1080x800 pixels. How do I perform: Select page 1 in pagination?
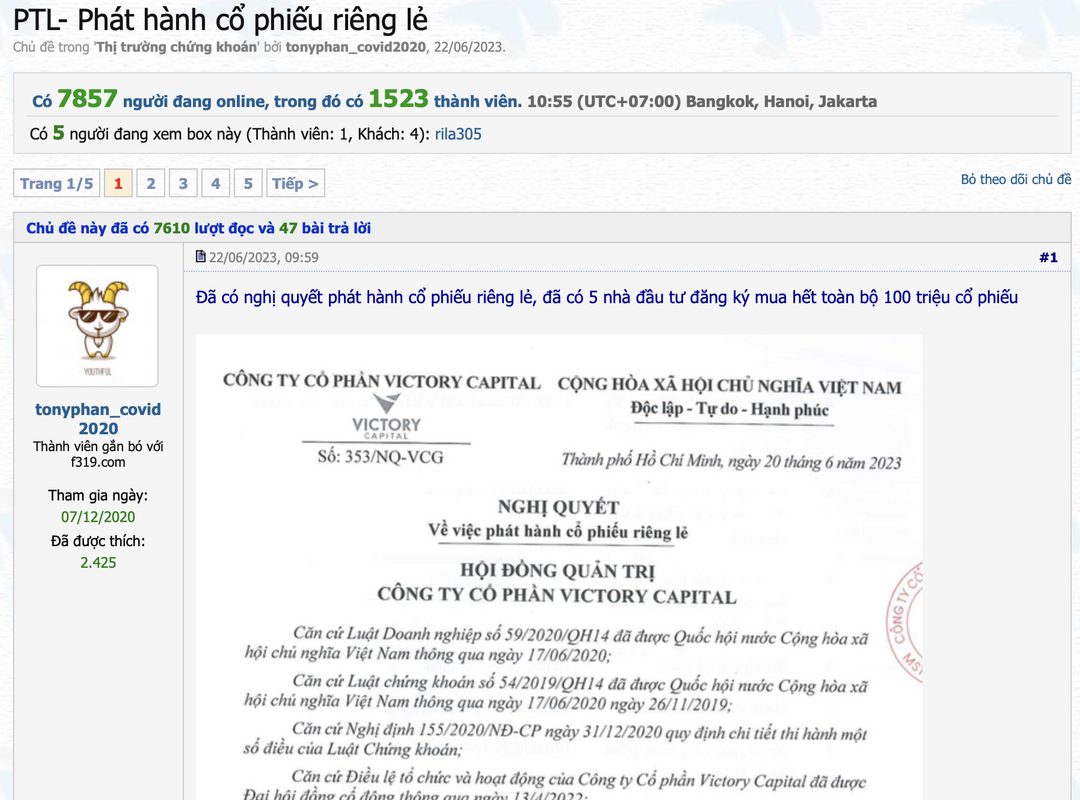[x=118, y=183]
